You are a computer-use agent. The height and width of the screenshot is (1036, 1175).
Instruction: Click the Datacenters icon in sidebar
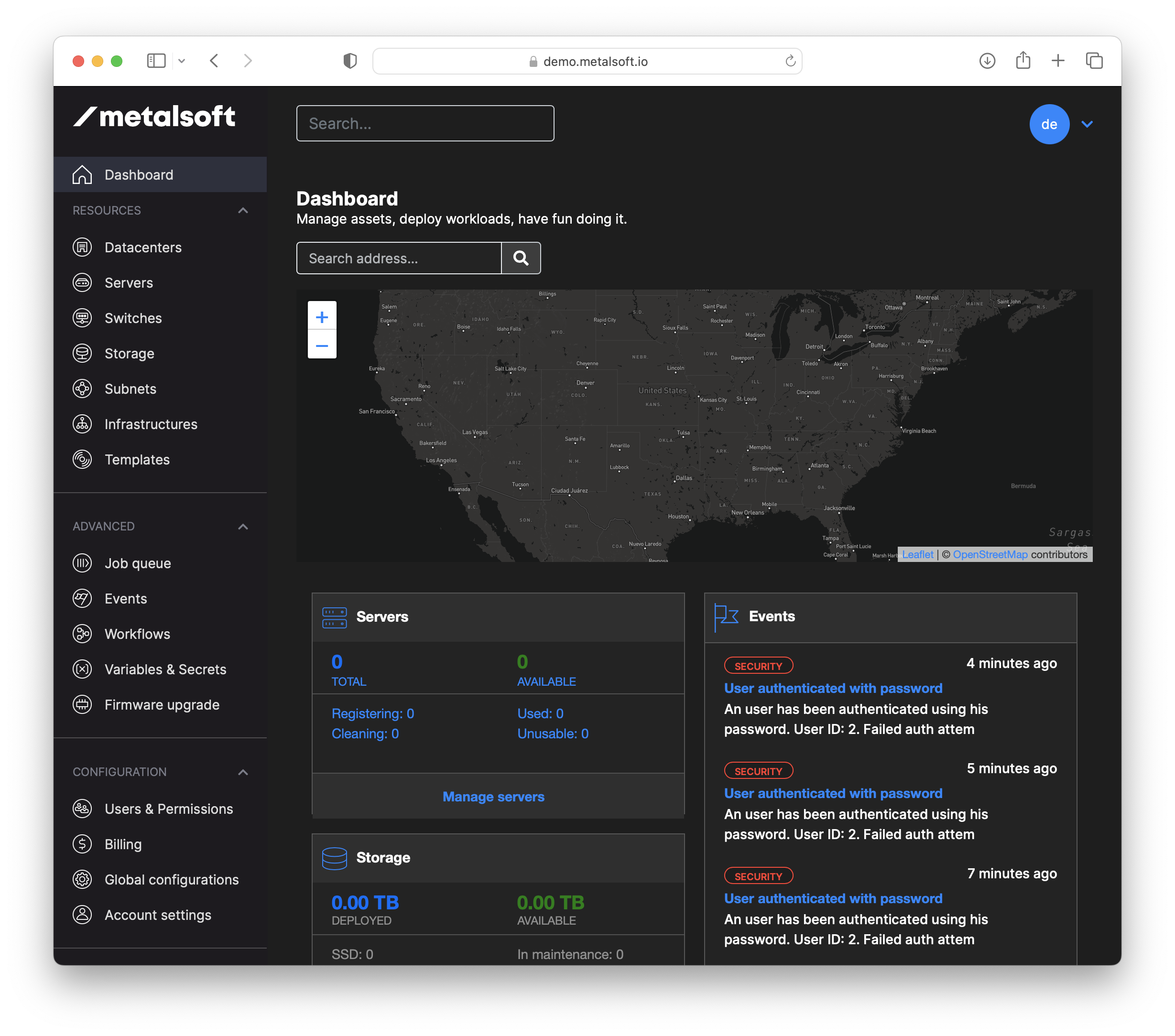[x=82, y=248]
